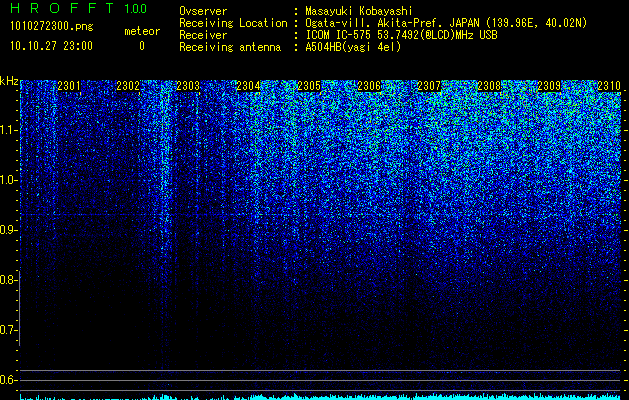Viewport: 629px width, 400px height.
Task: Click the 2308 time marker
Action: click(x=489, y=86)
